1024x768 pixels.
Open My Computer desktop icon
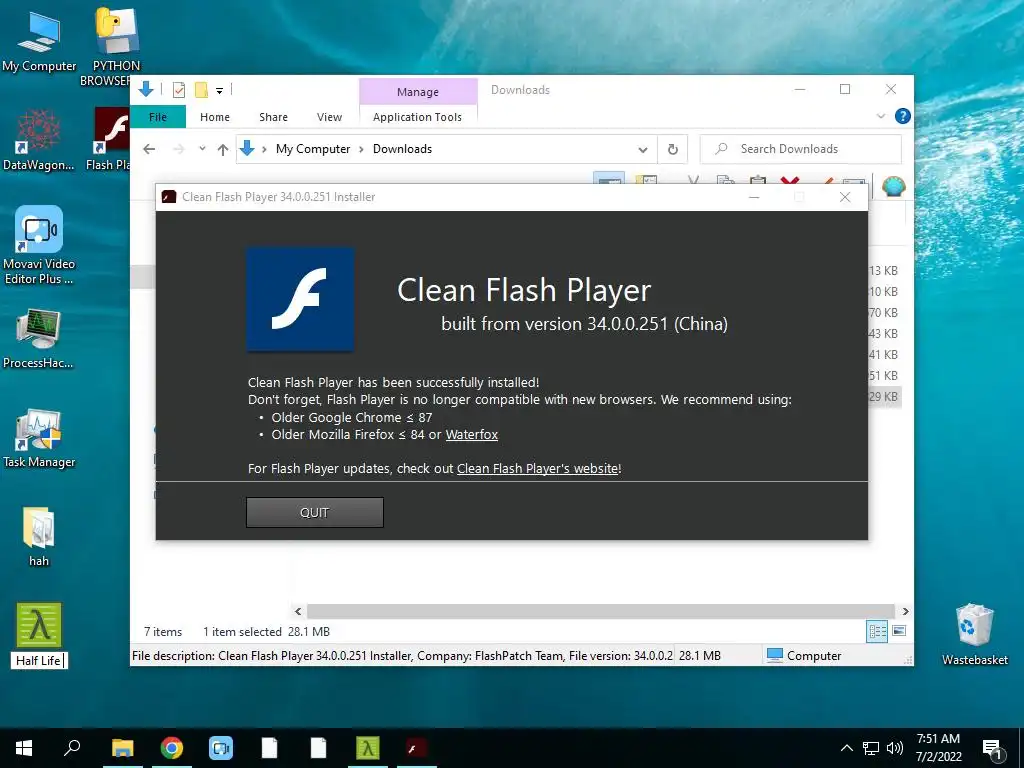pos(39,42)
